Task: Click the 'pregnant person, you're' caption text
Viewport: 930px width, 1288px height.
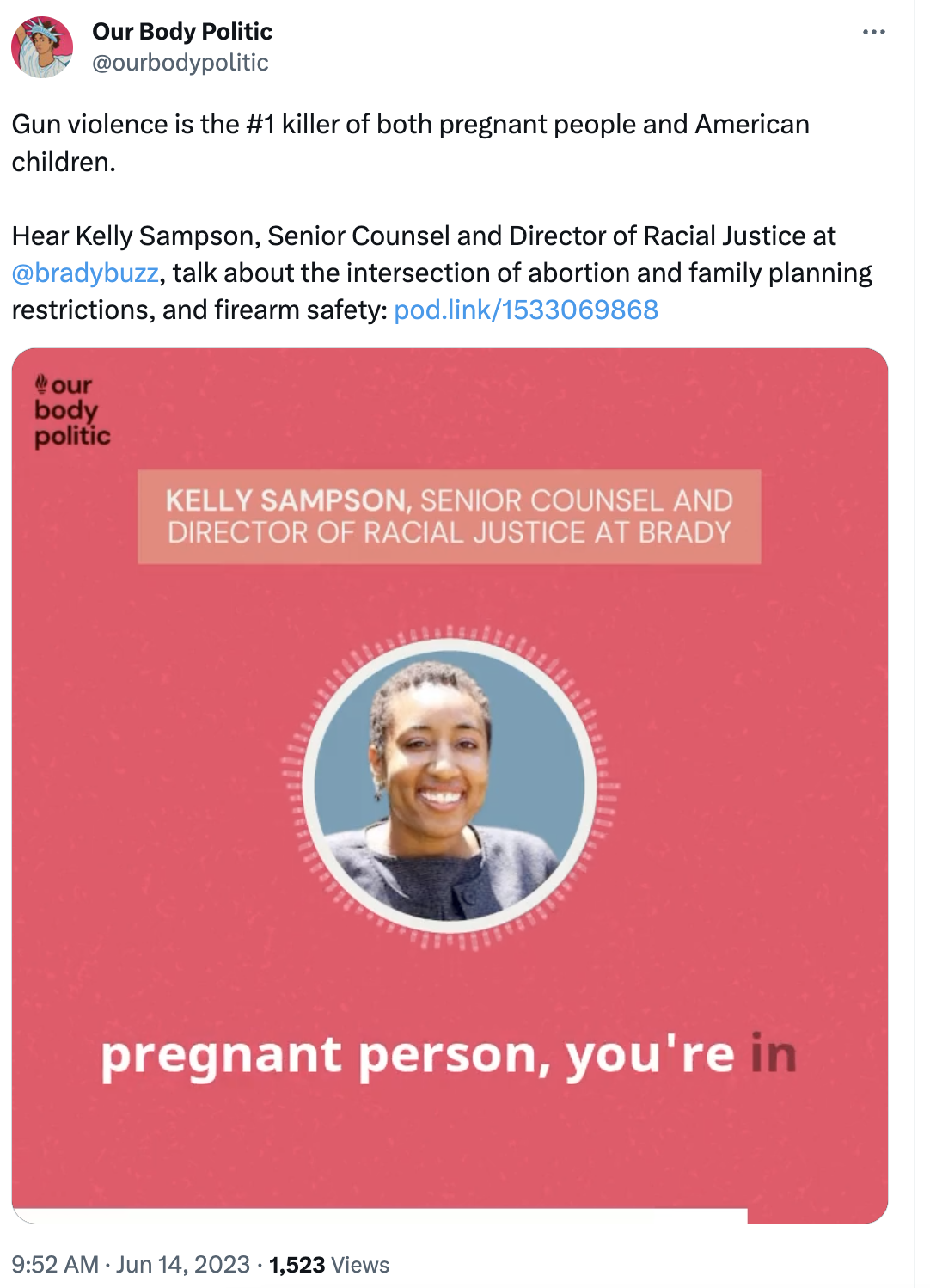Action: (418, 1055)
